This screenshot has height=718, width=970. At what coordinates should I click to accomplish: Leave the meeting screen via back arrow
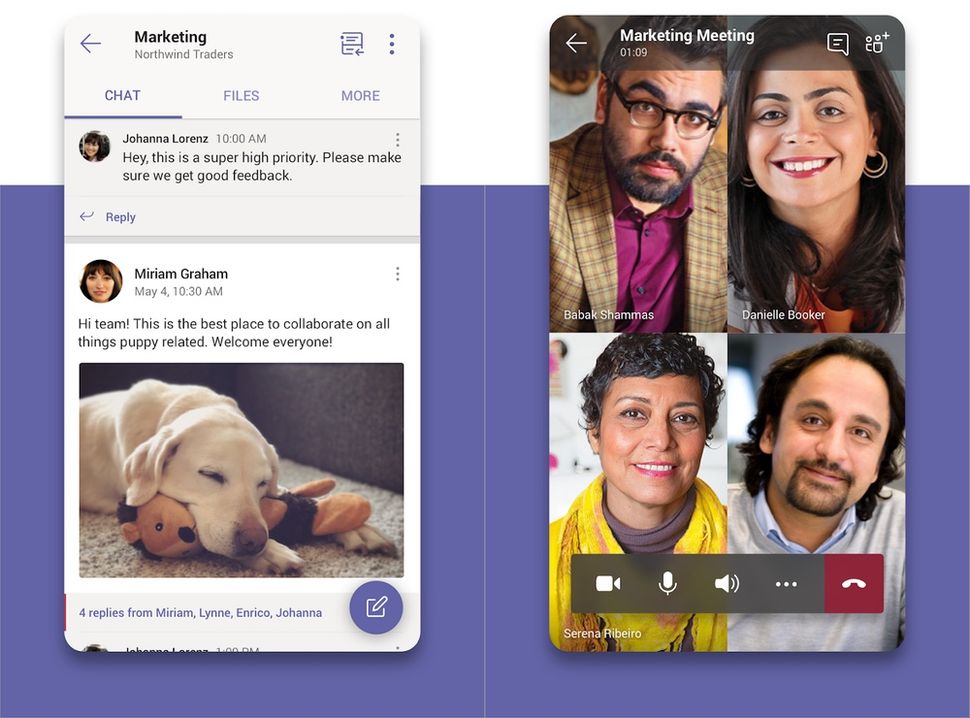coord(576,43)
